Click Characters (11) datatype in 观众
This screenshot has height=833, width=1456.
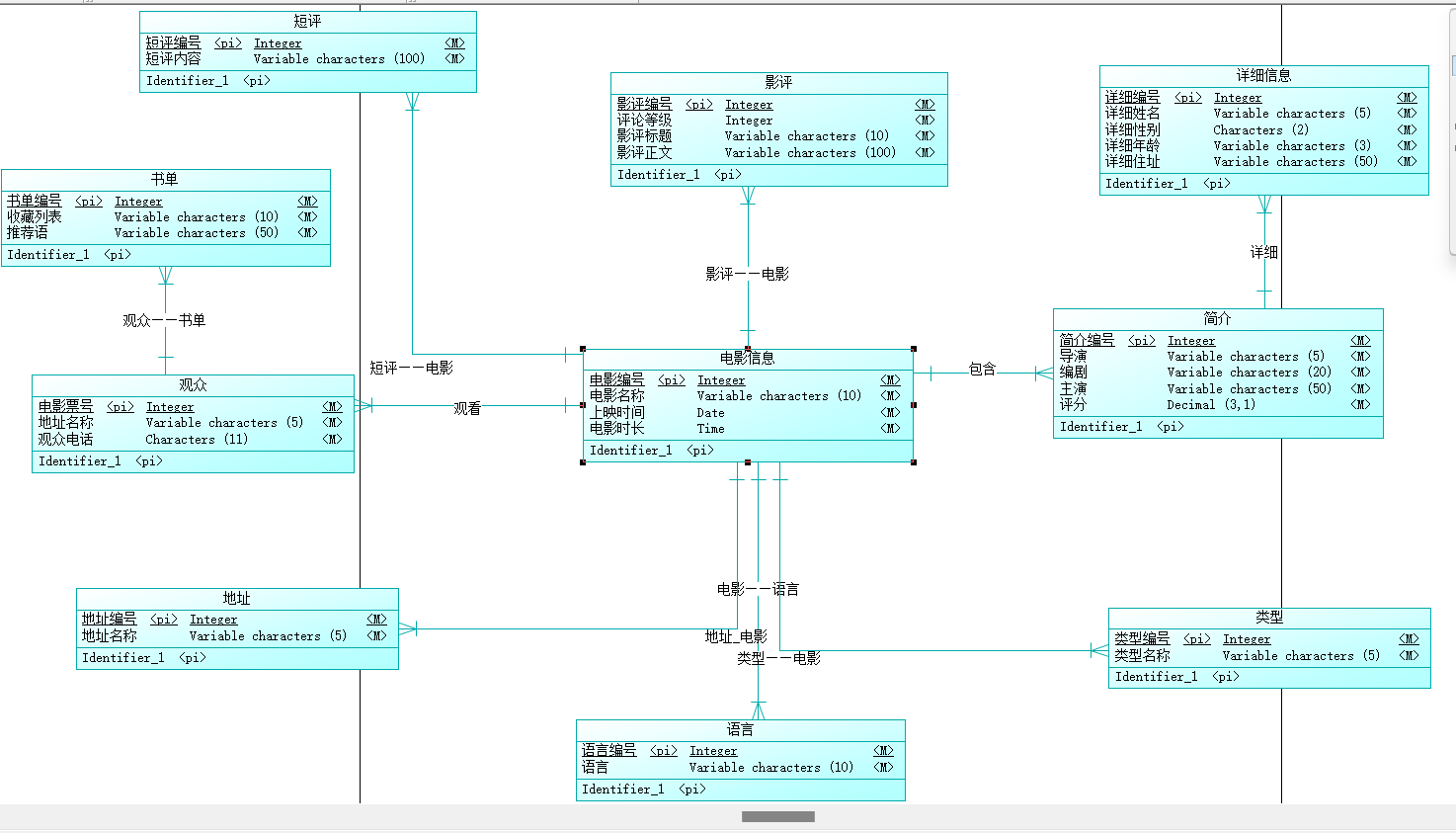coord(197,439)
